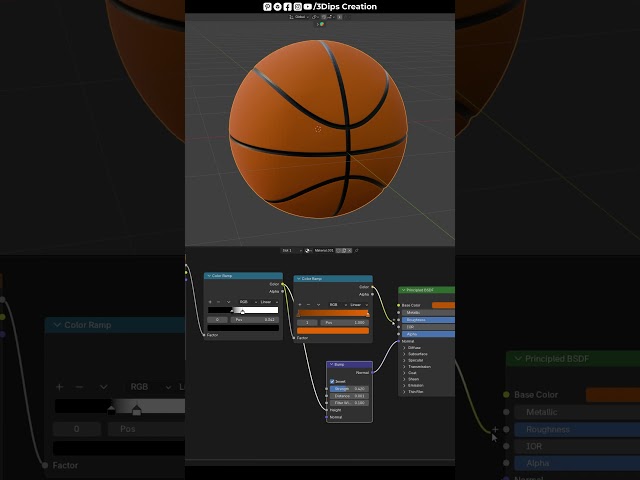Viewport: 640px width, 480px height.
Task: Remove a stop from the left Color Ramp
Action: pos(218,302)
